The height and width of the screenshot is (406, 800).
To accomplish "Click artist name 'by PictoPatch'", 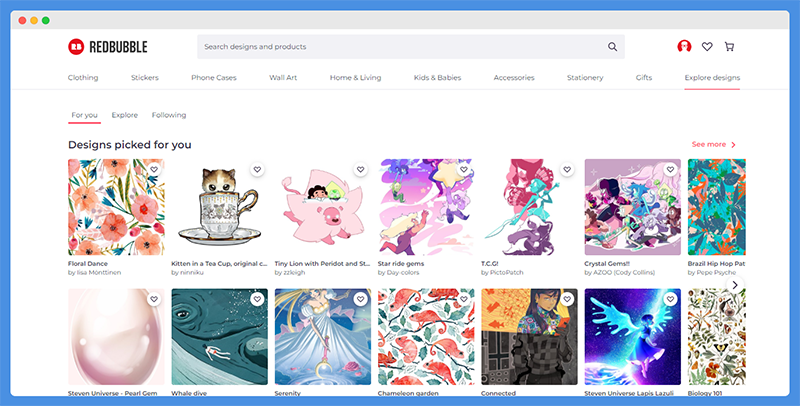I will tap(502, 272).
